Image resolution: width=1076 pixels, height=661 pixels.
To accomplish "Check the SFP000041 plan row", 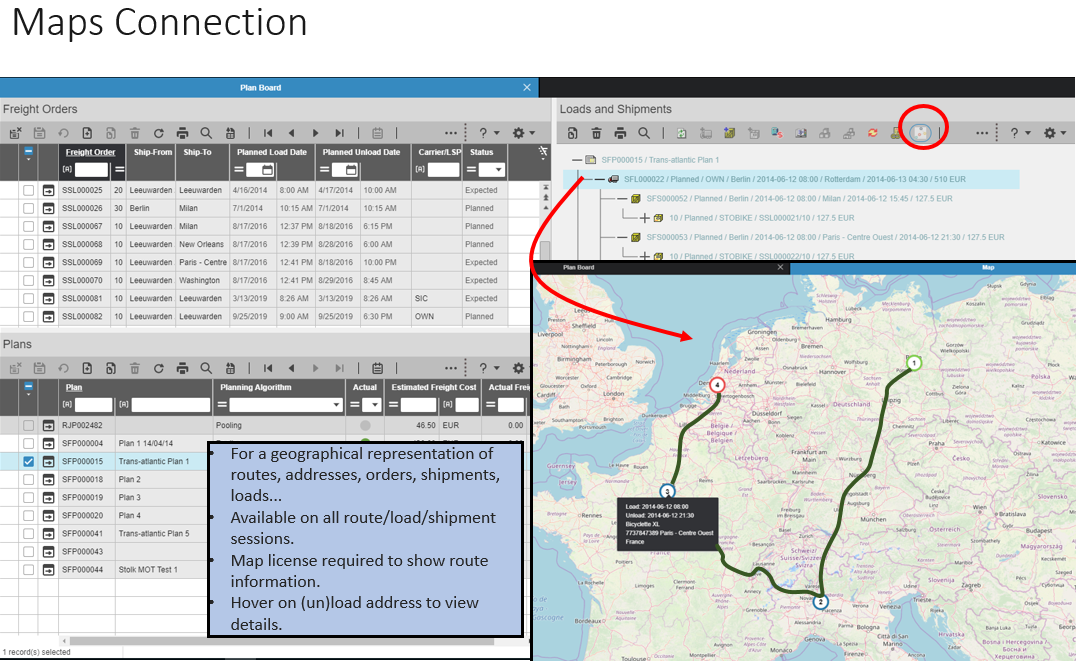I will 28,533.
